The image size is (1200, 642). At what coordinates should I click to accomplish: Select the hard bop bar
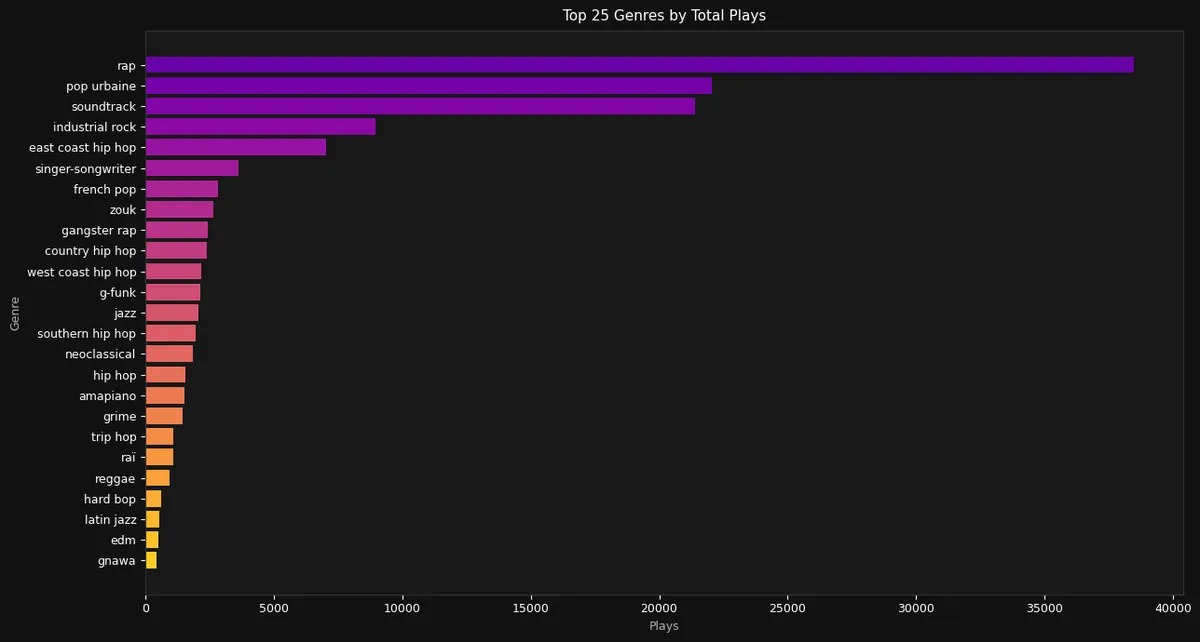tap(152, 498)
